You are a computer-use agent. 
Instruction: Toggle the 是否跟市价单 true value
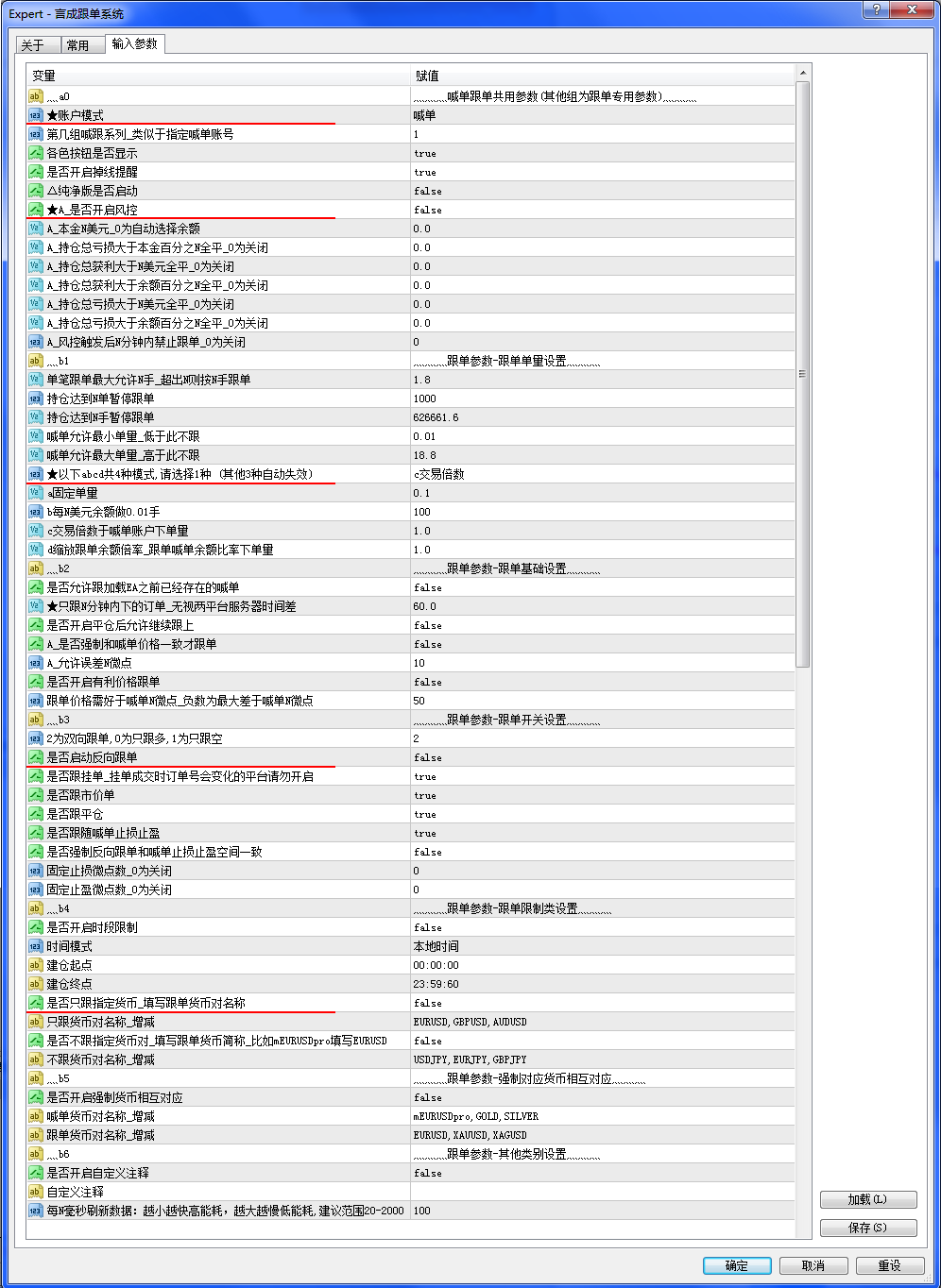[603, 795]
